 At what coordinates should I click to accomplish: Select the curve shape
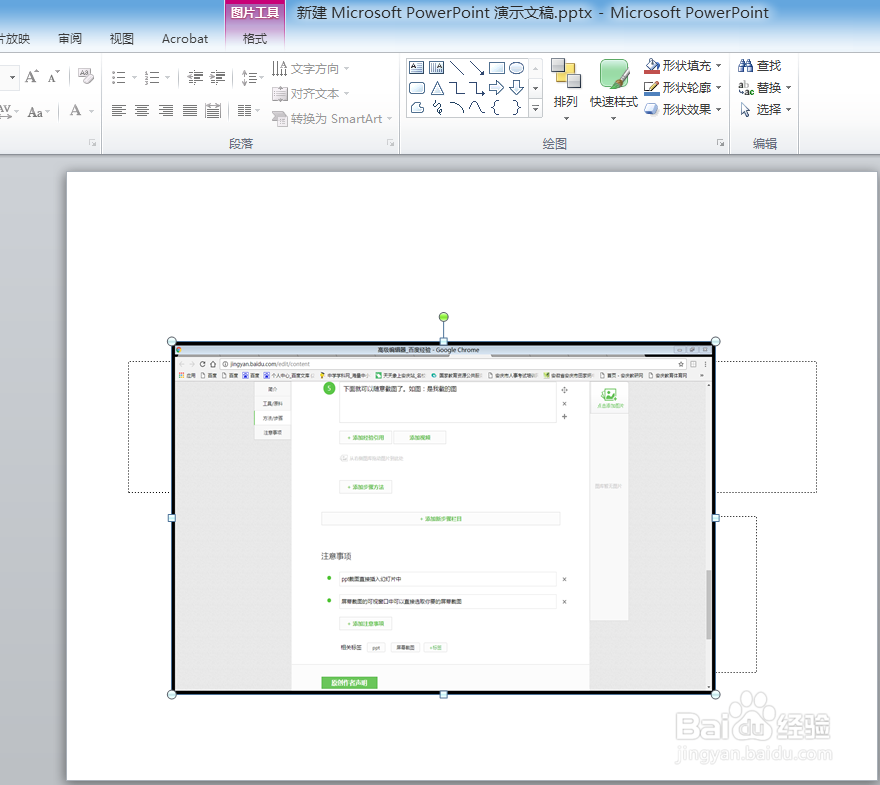477,107
